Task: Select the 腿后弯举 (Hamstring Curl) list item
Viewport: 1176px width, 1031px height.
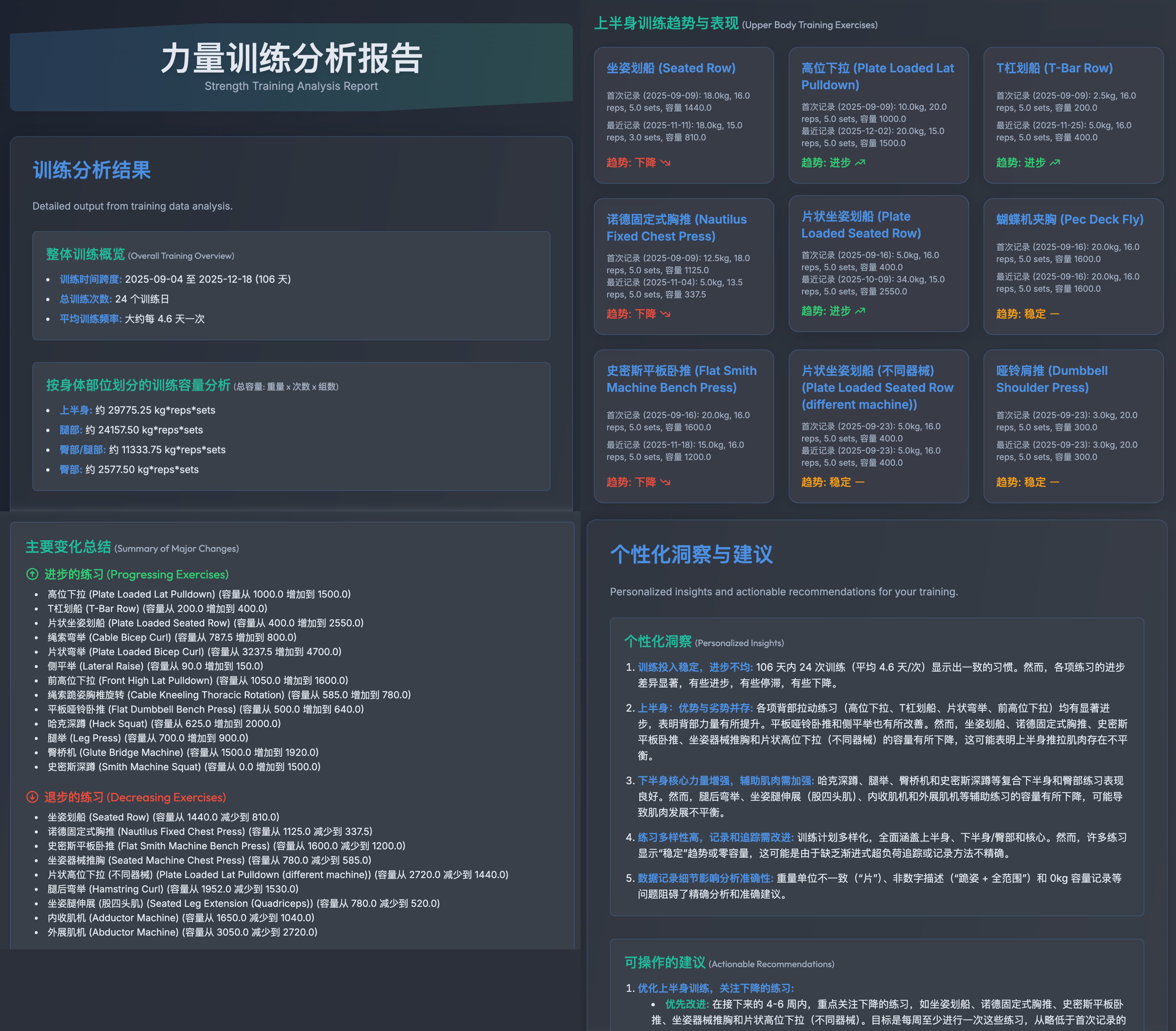Action: [173, 889]
